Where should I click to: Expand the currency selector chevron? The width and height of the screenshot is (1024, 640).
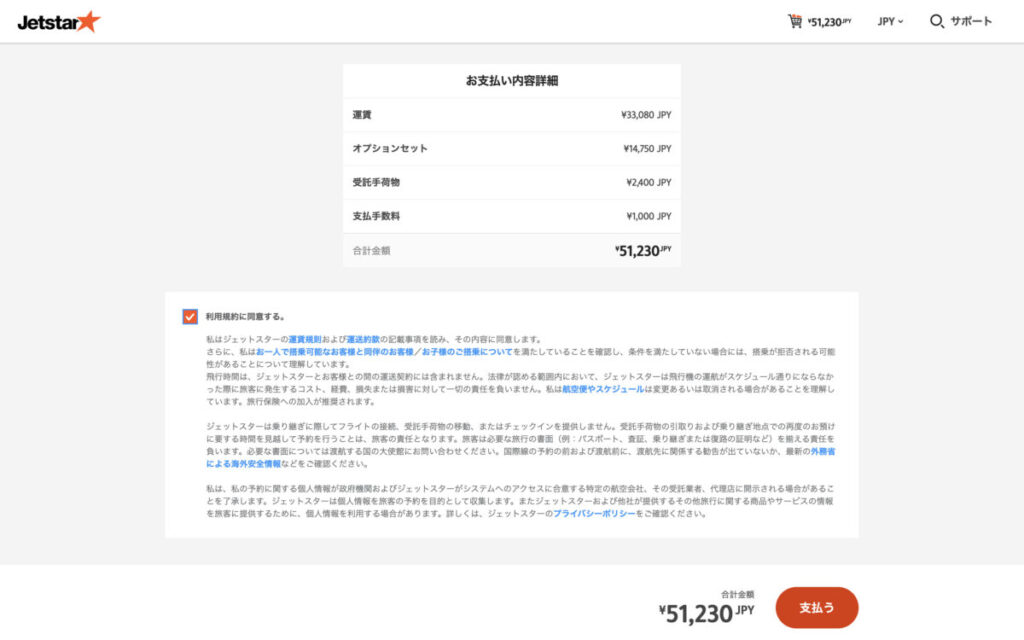901,20
